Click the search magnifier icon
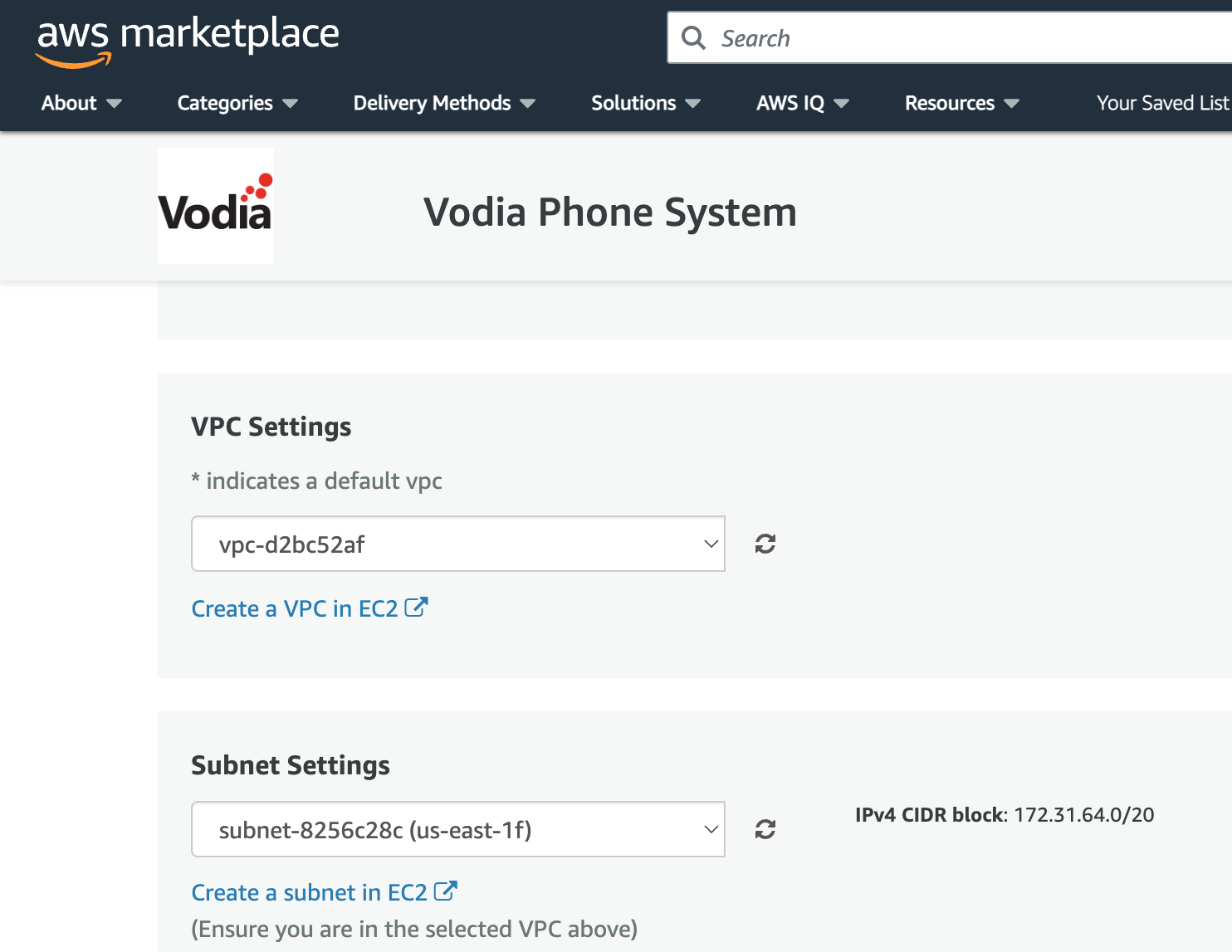 point(693,38)
